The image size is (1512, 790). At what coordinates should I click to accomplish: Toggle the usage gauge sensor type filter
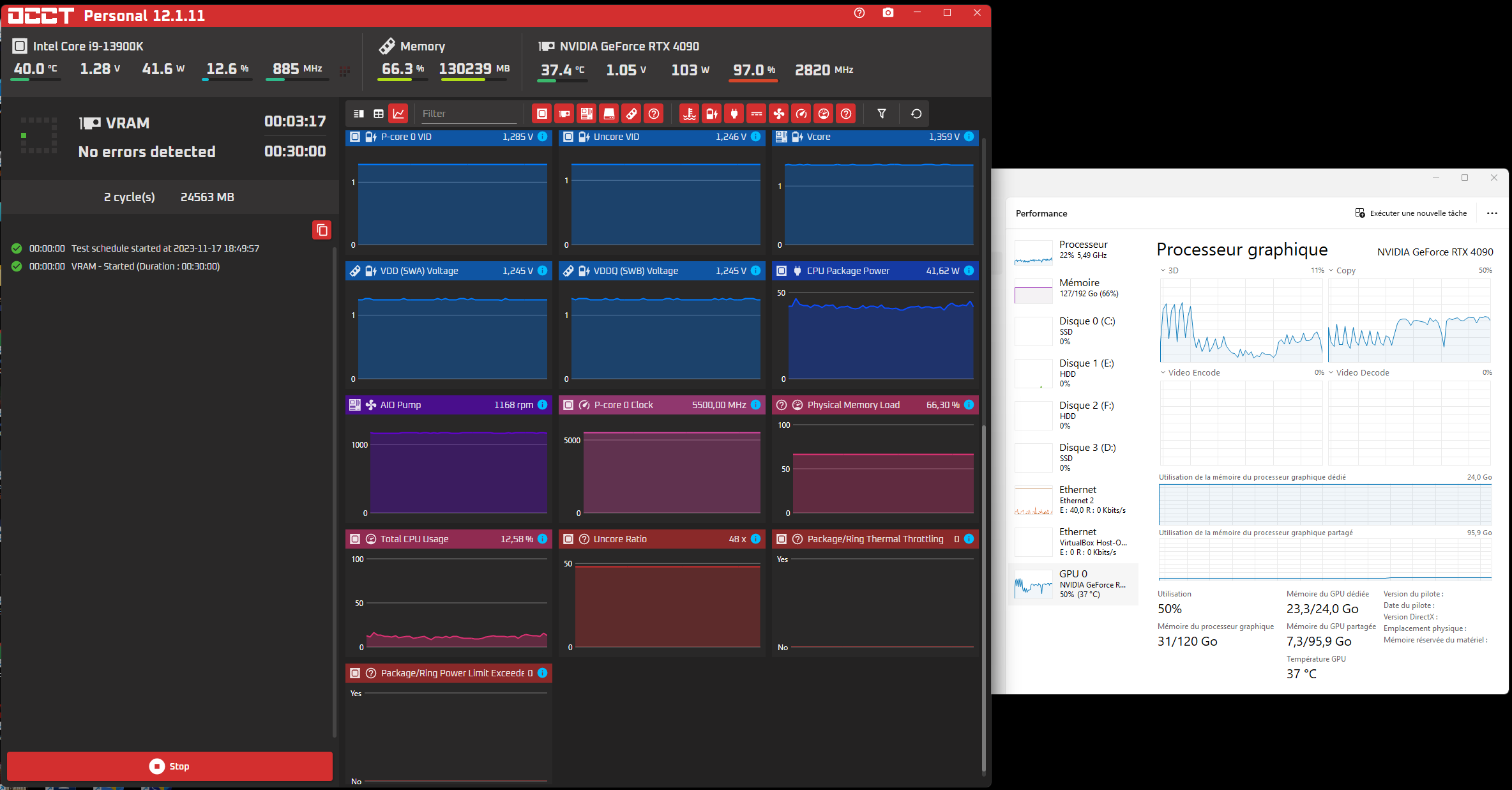point(824,114)
